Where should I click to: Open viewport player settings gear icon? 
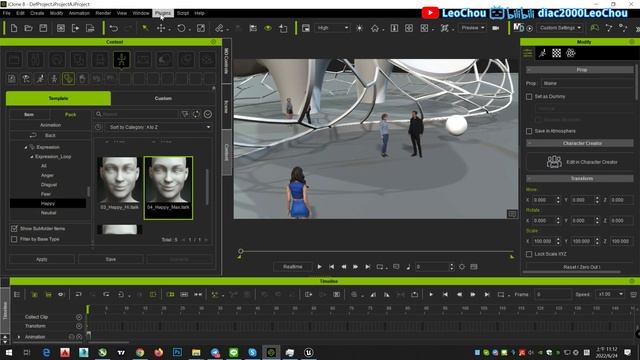tap(462, 267)
